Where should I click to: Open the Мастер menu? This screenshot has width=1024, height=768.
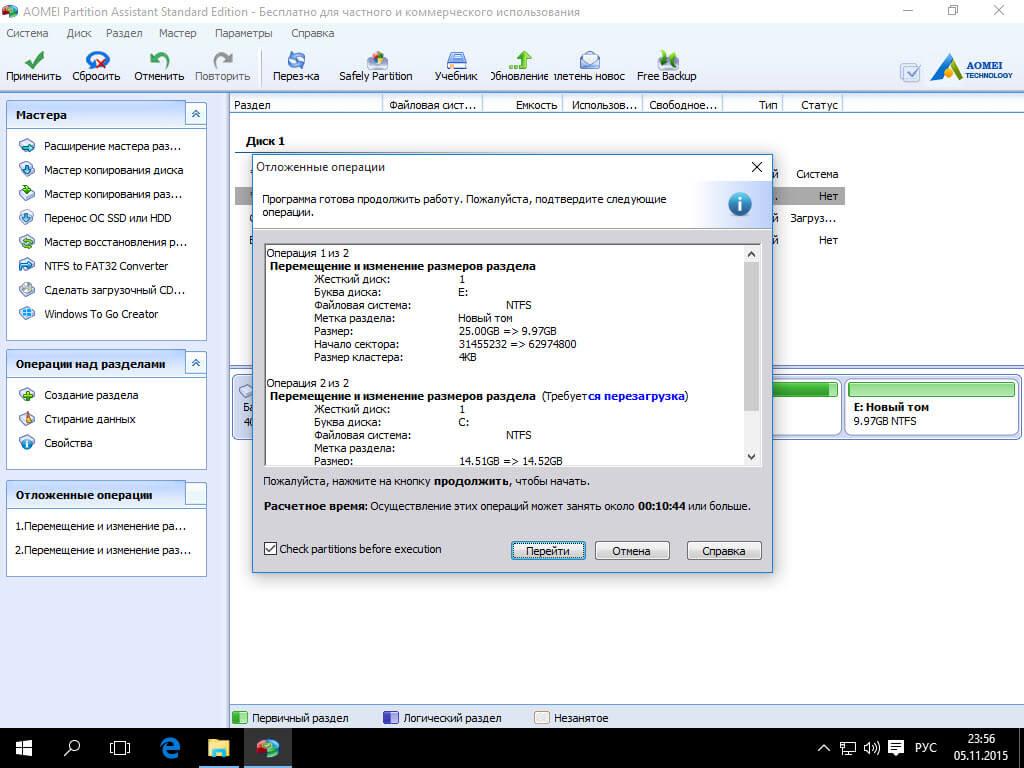pos(177,33)
